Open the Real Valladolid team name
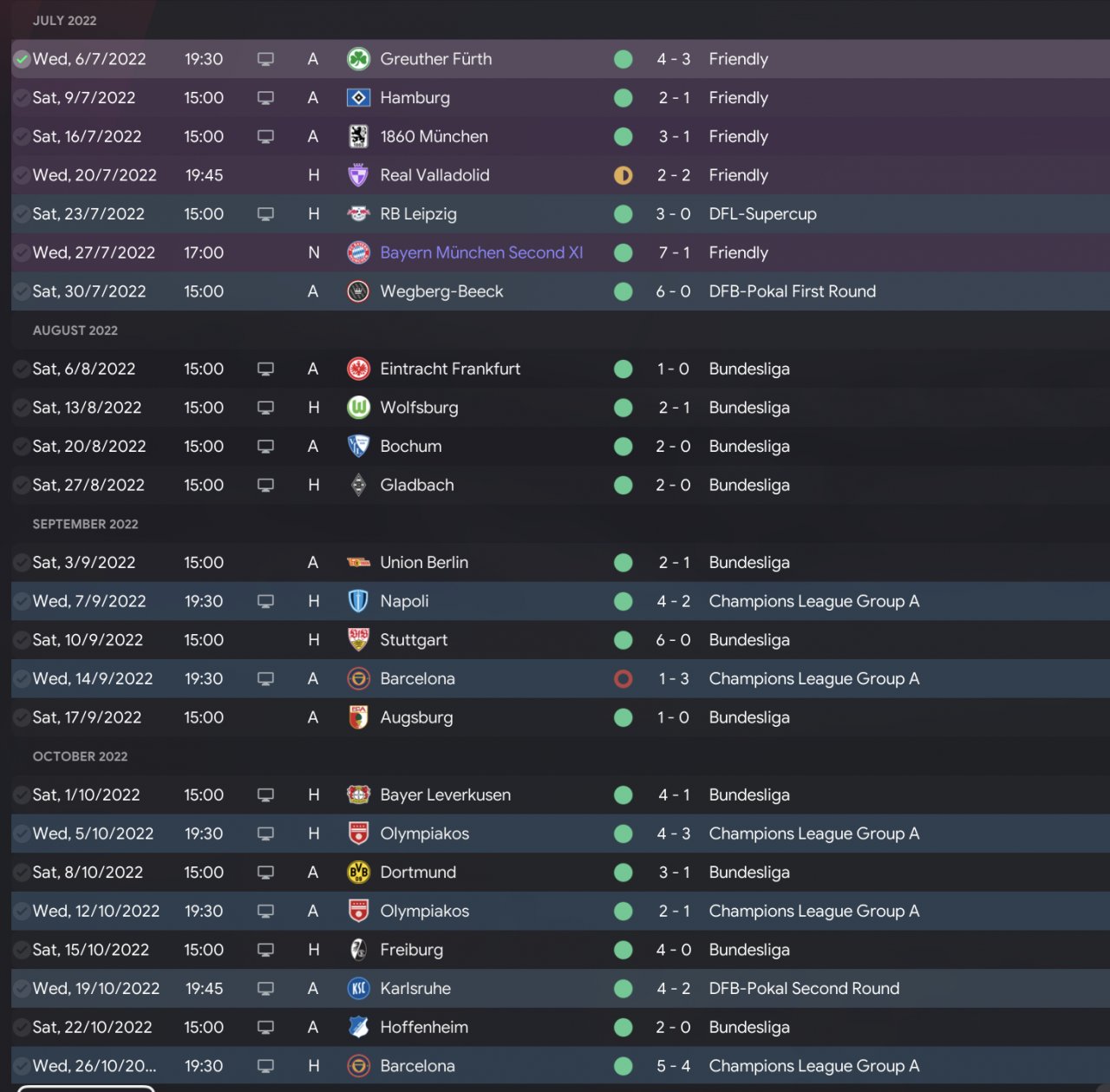1110x1092 pixels. tap(434, 175)
